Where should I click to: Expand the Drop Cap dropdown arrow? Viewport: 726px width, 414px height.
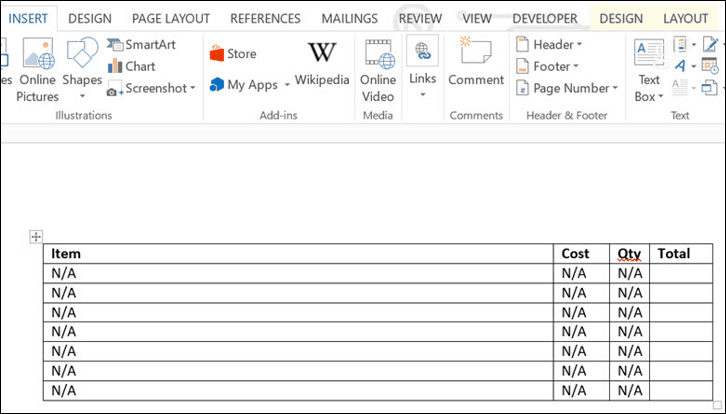pyautogui.click(x=694, y=88)
